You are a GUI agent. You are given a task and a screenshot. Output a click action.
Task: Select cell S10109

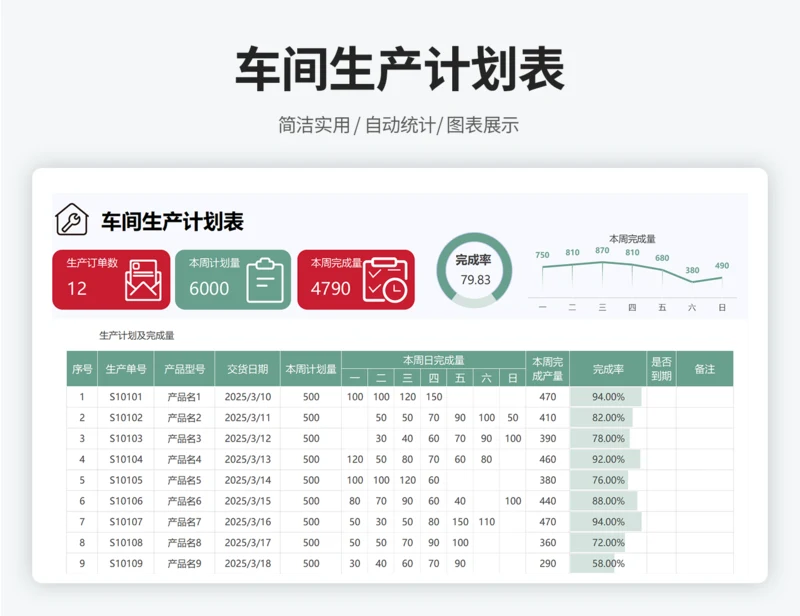[126, 563]
